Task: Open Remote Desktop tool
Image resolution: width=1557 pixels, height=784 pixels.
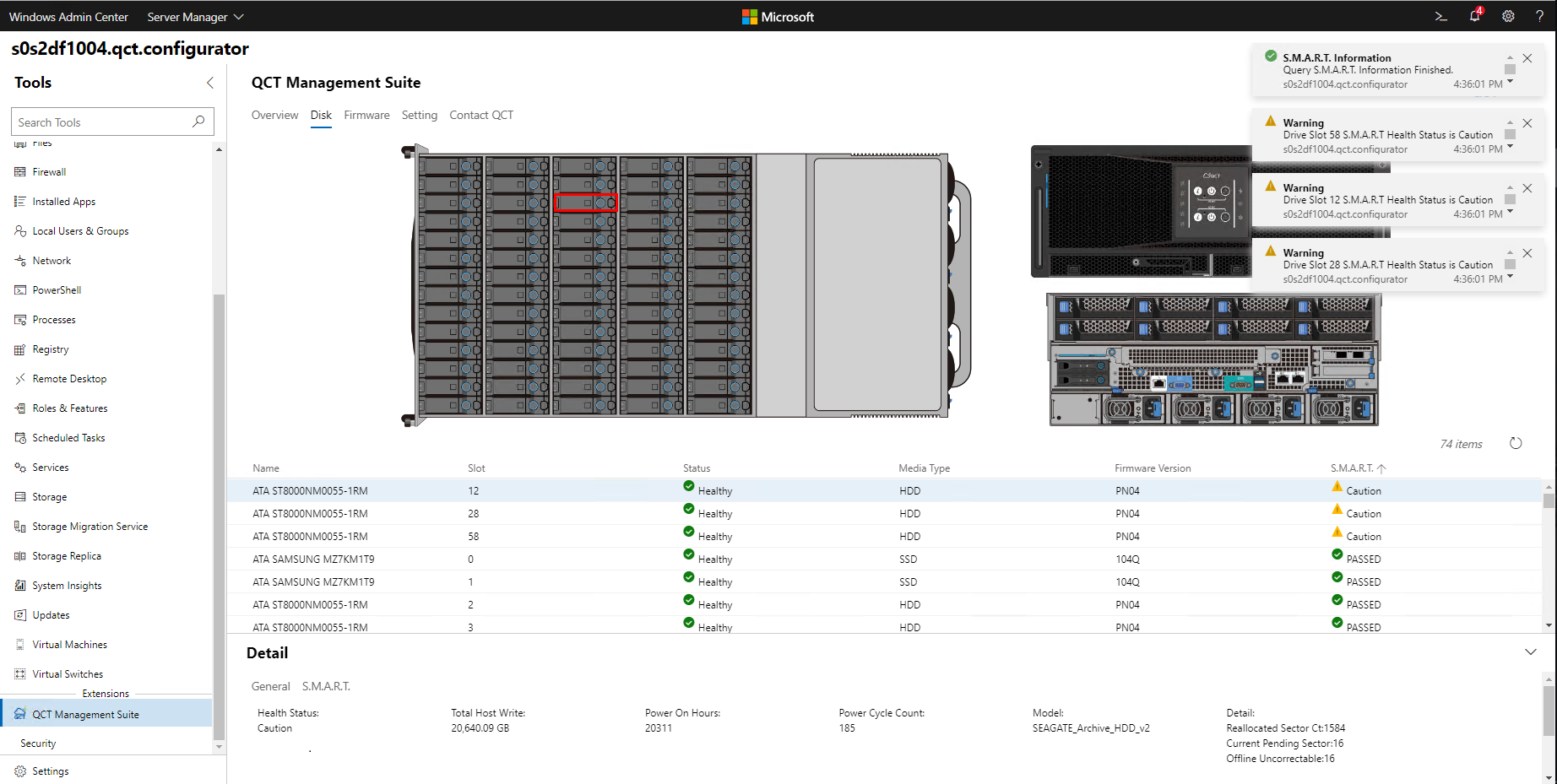Action: coord(69,379)
